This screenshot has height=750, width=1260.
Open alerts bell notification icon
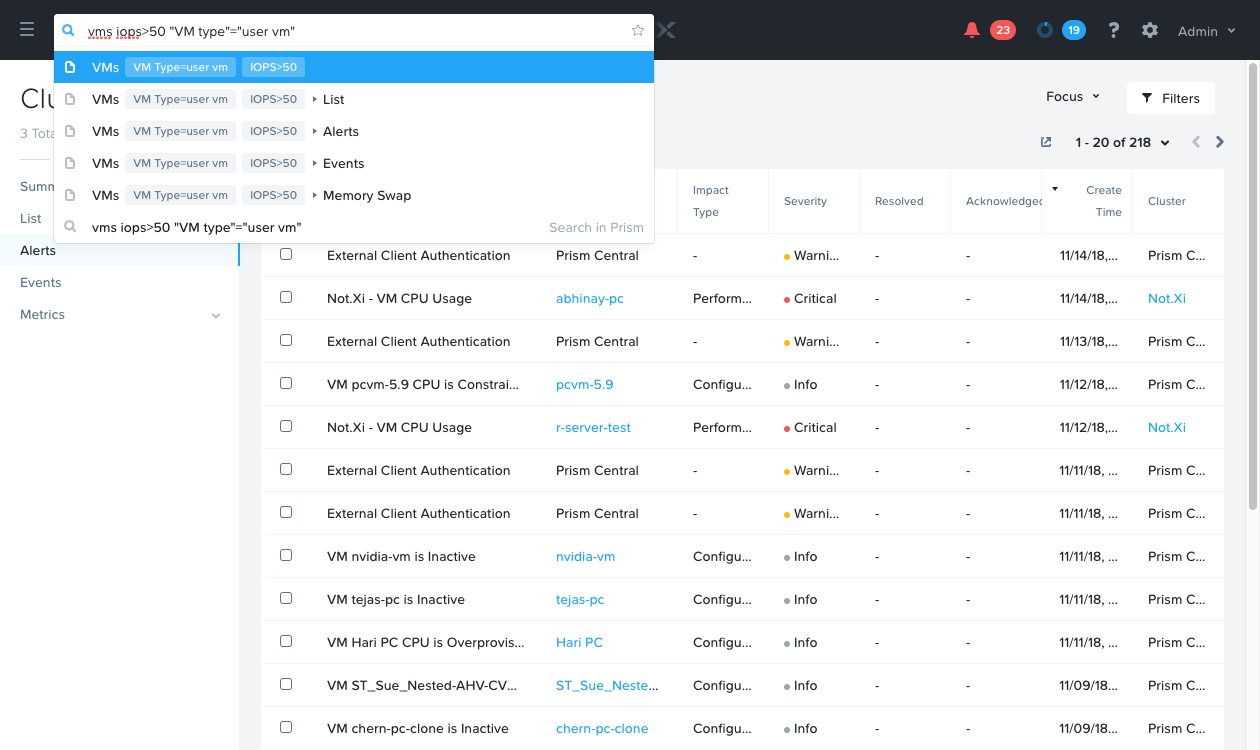[x=972, y=30]
